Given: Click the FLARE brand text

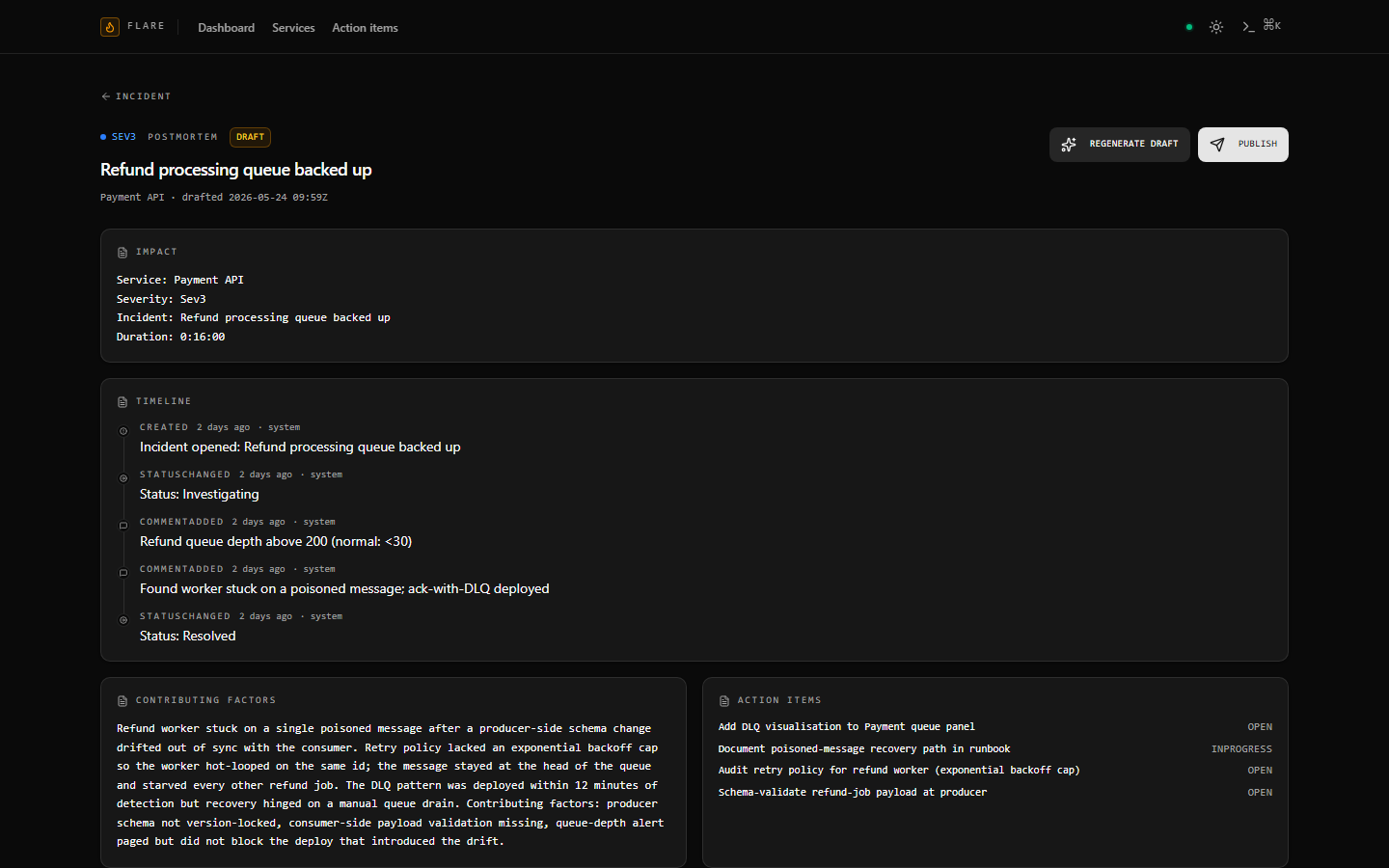Looking at the screenshot, I should [x=146, y=26].
